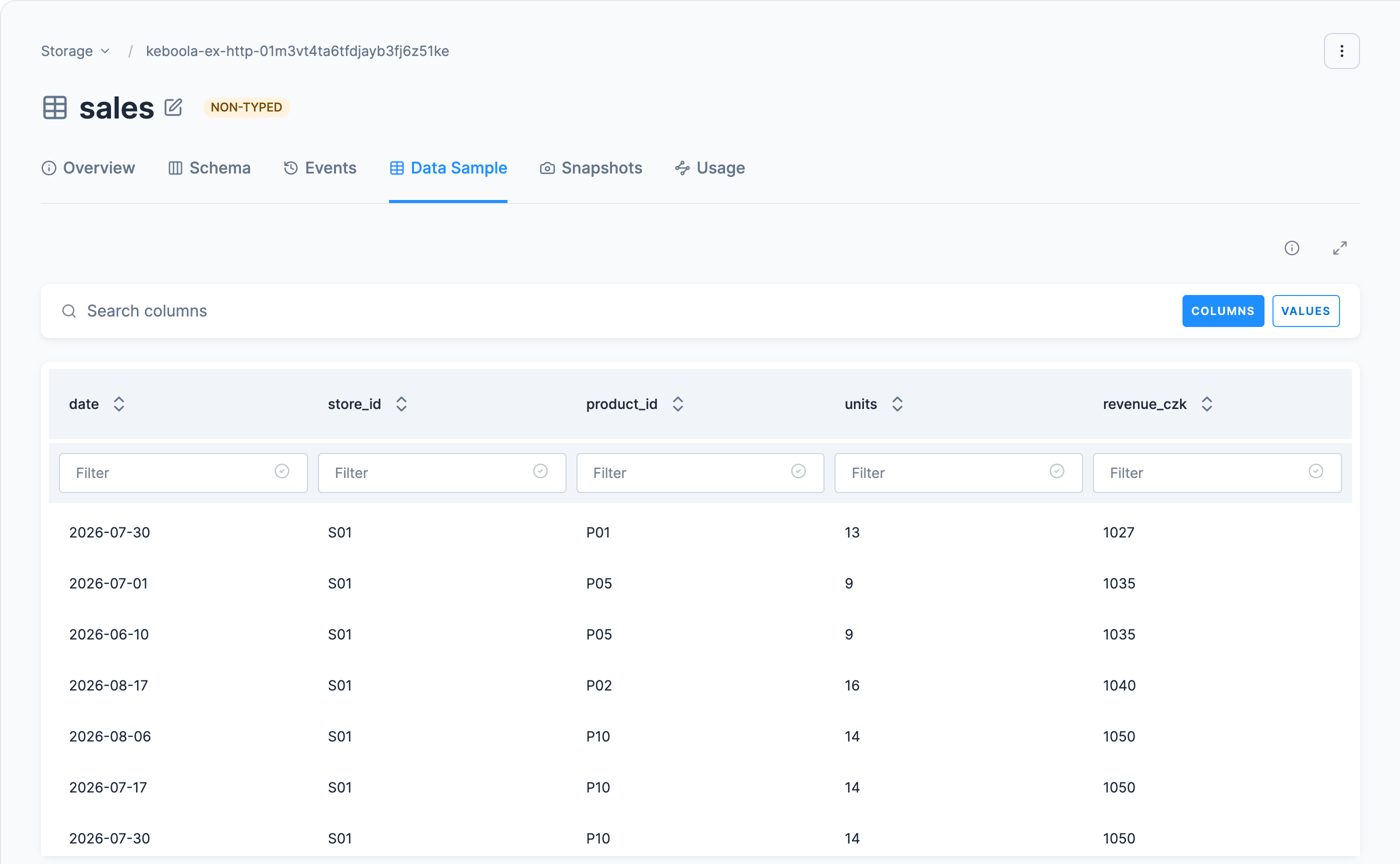Sort by the revenue_czk column
The width and height of the screenshot is (1400, 864).
tap(1206, 404)
